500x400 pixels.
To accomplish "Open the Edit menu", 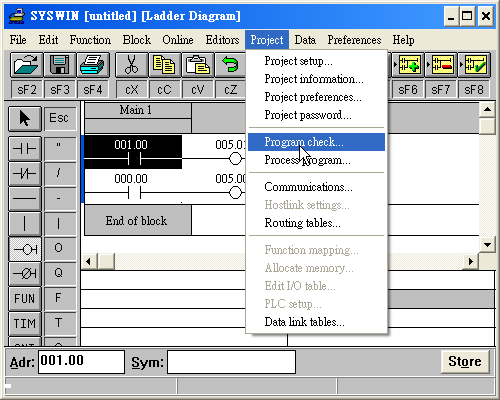I will [x=48, y=40].
